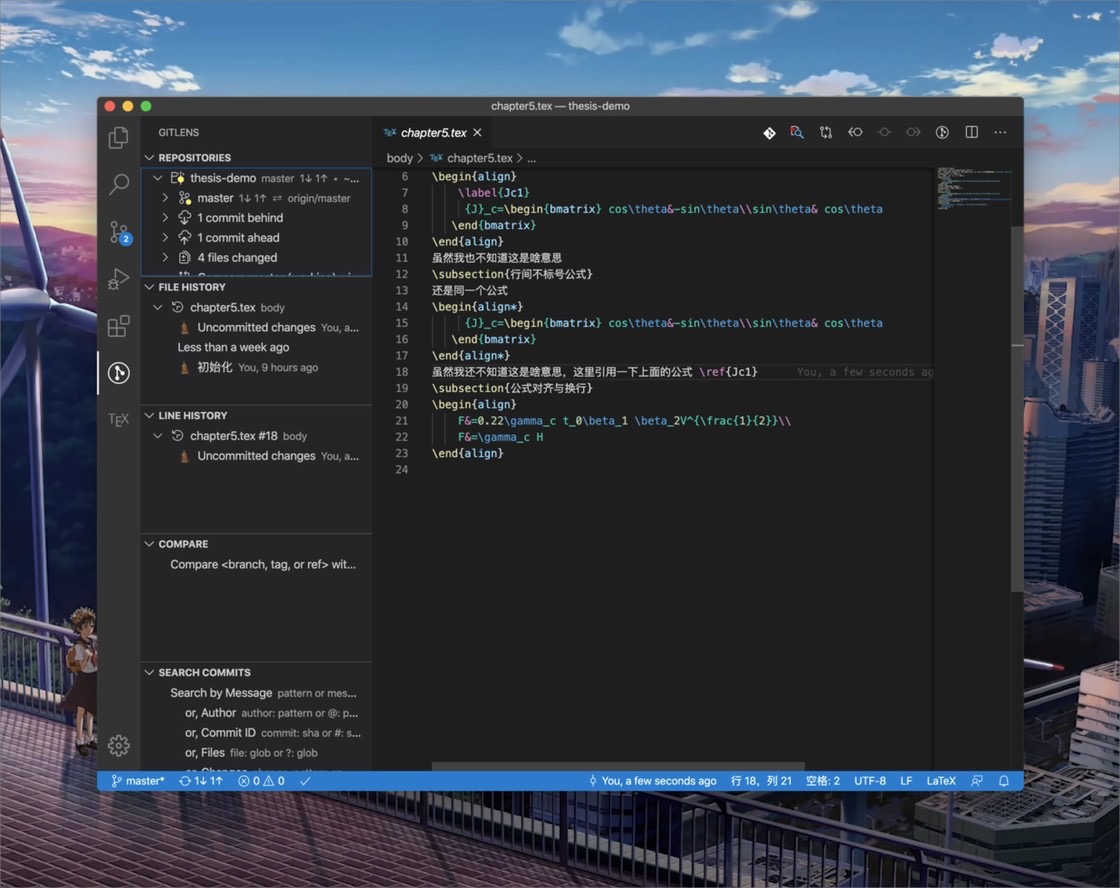Click the 行 18, 列 21 cursor position
Viewport: 1120px width, 888px height.
coord(761,781)
